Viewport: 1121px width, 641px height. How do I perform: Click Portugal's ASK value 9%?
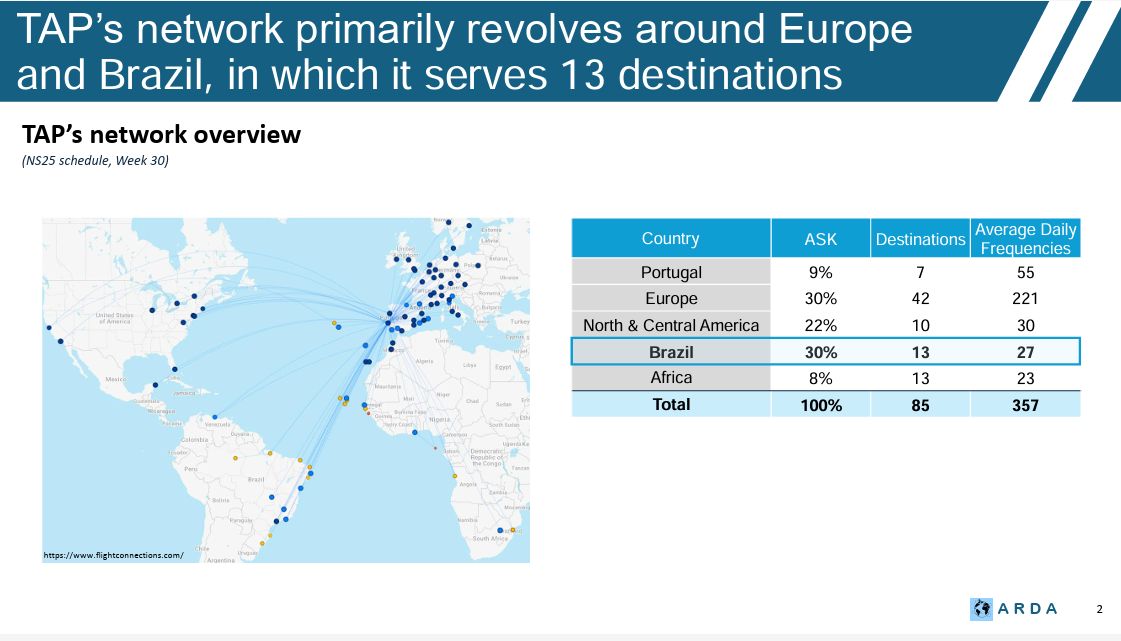pyautogui.click(x=821, y=272)
